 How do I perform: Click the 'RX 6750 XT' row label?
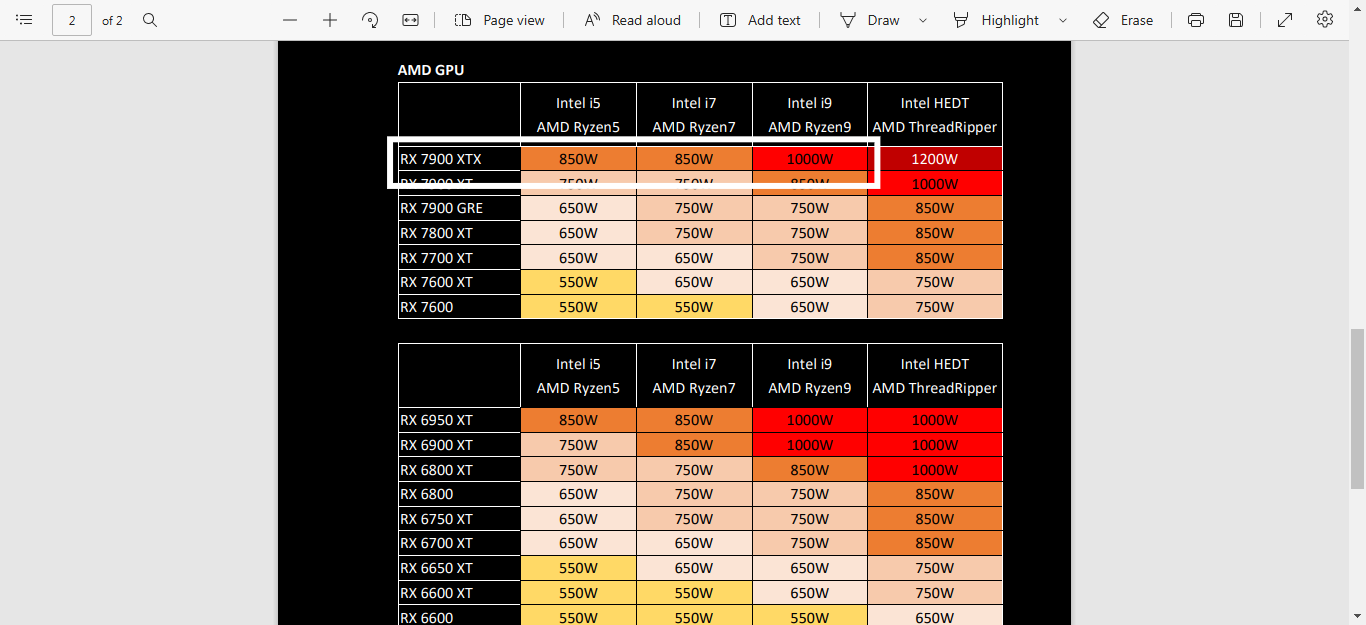tap(437, 519)
